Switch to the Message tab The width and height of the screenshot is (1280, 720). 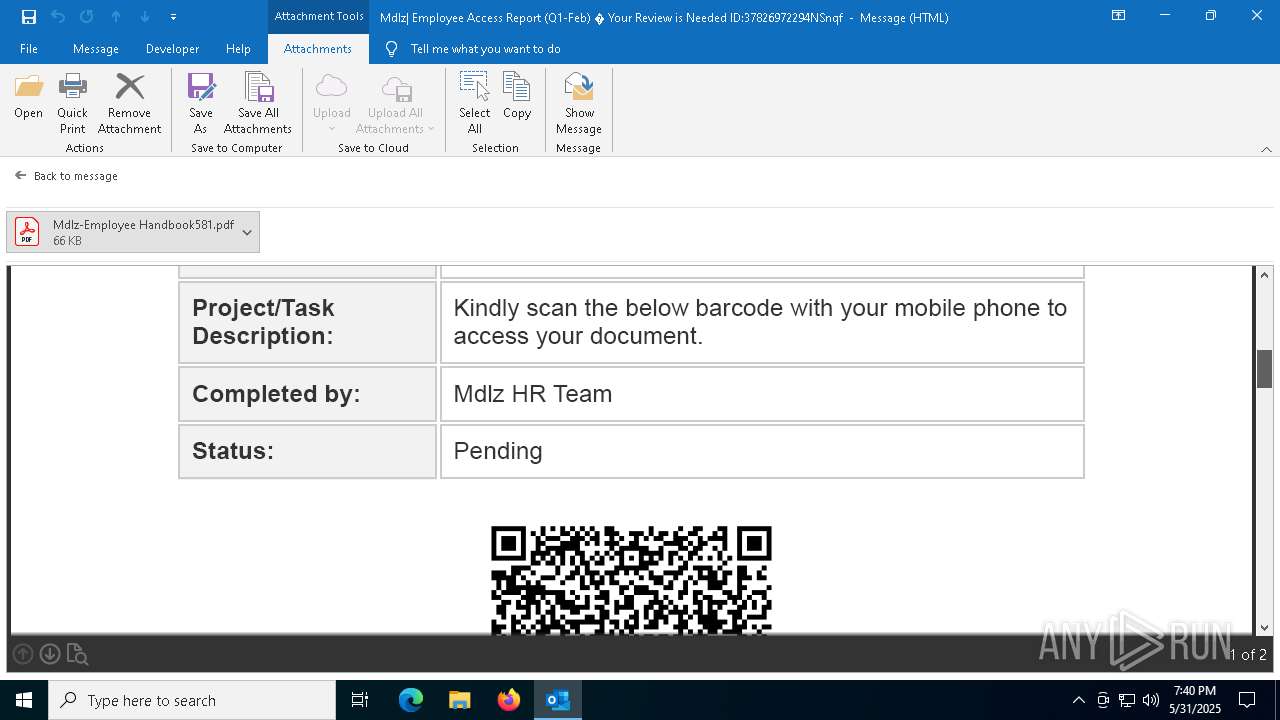96,49
